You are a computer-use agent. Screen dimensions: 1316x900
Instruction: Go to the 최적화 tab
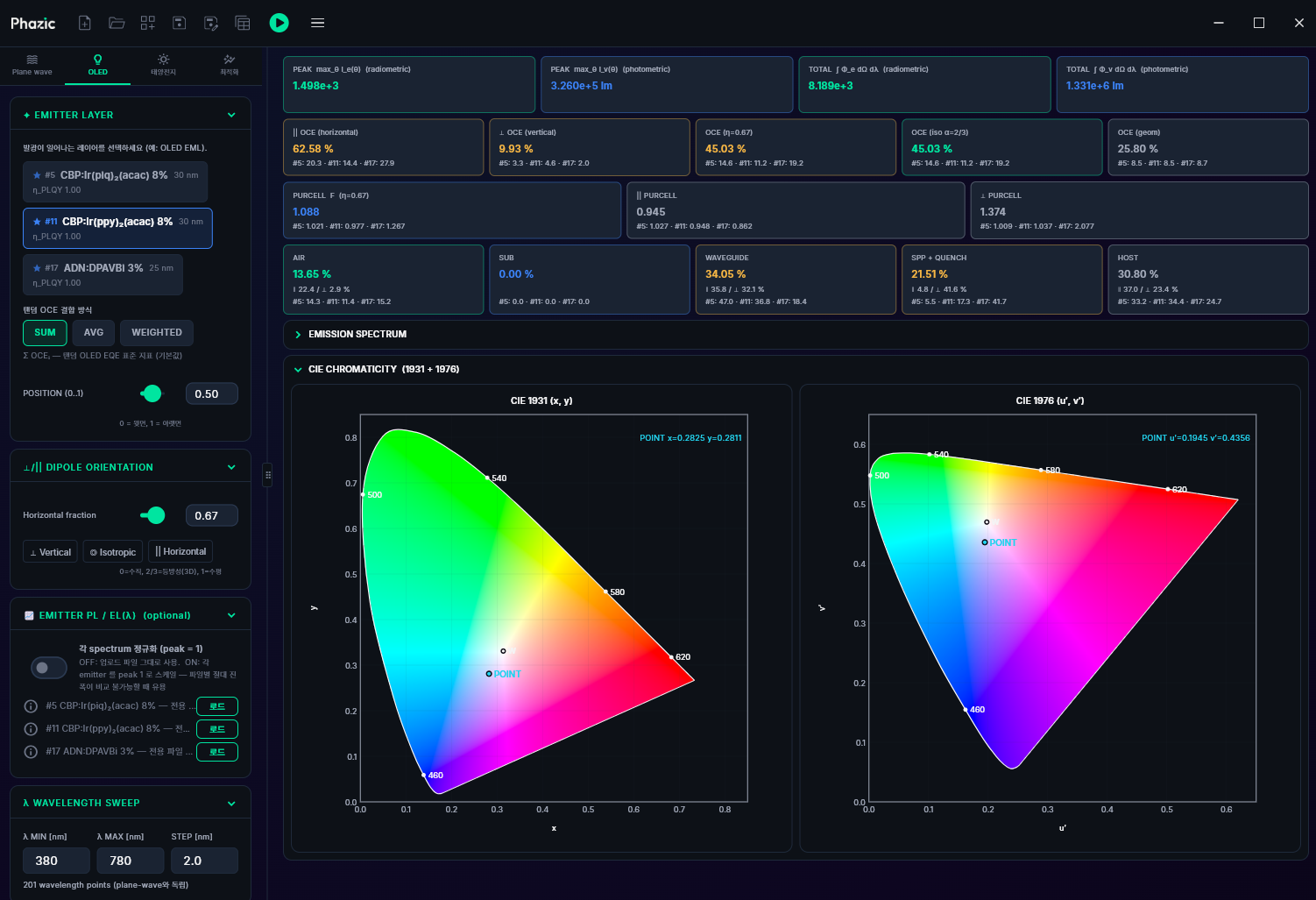click(x=230, y=66)
